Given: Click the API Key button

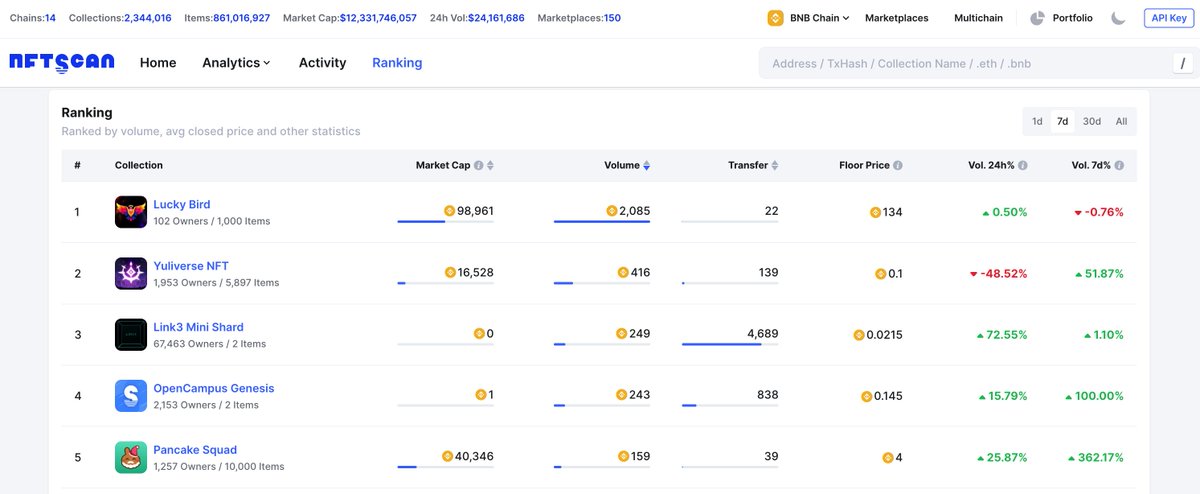Looking at the screenshot, I should click(x=1168, y=18).
